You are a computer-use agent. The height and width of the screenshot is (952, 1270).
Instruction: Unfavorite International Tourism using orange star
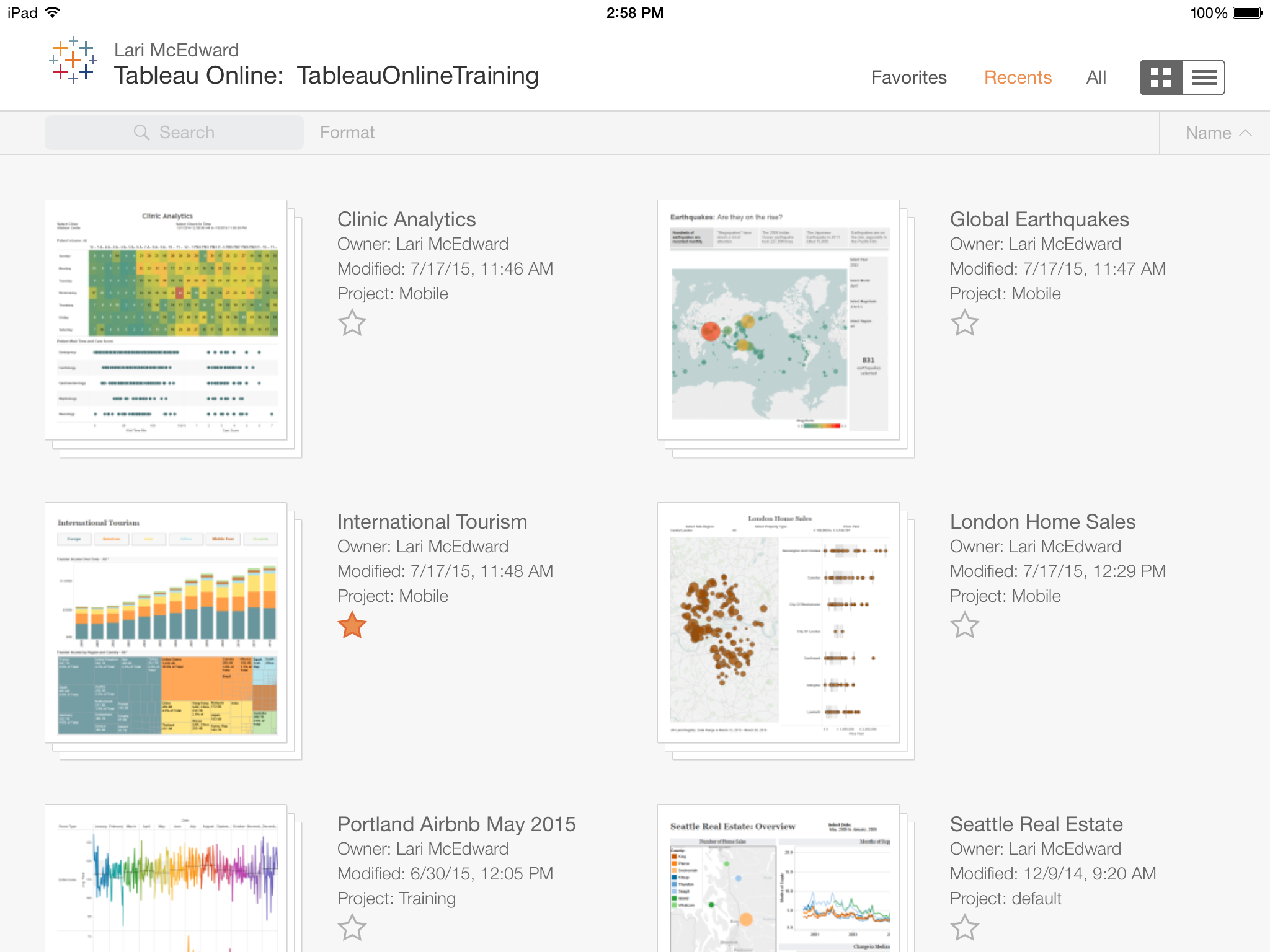pos(352,625)
